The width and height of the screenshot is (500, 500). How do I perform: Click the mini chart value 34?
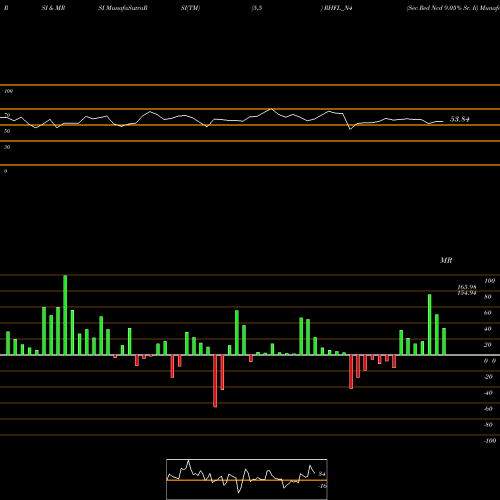point(322,474)
